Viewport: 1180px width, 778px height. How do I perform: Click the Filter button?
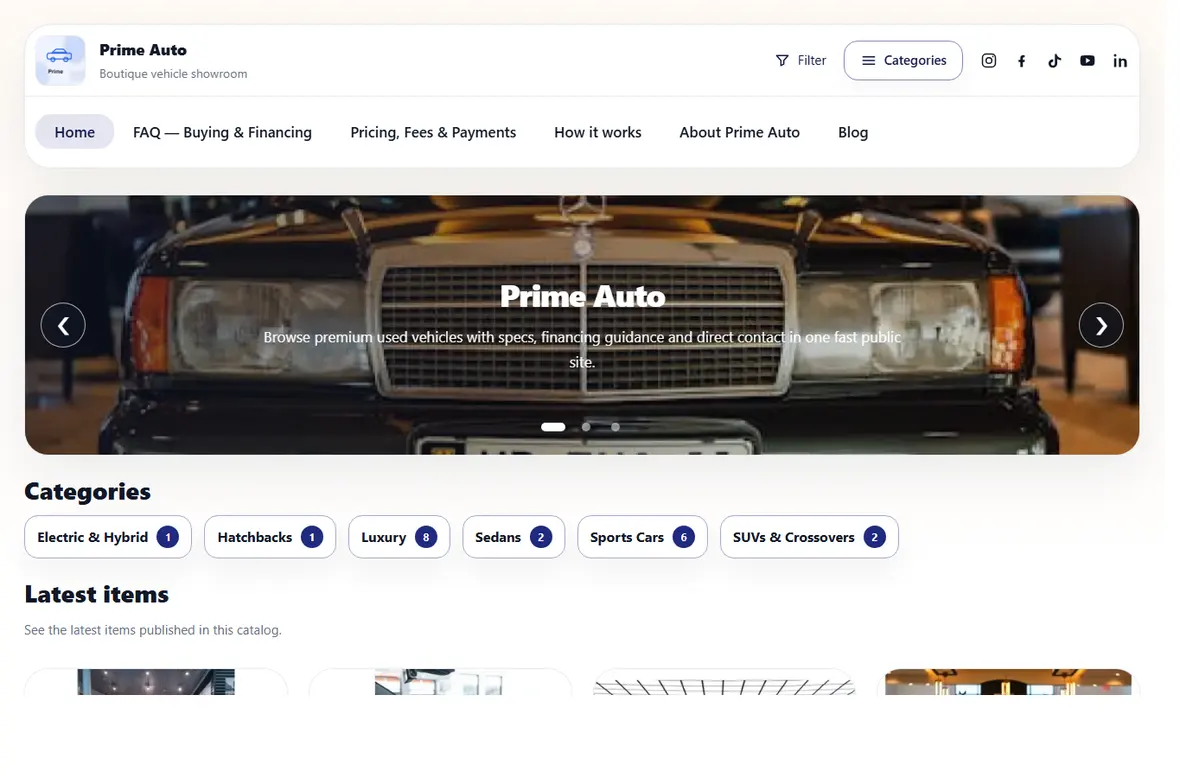[x=801, y=60]
